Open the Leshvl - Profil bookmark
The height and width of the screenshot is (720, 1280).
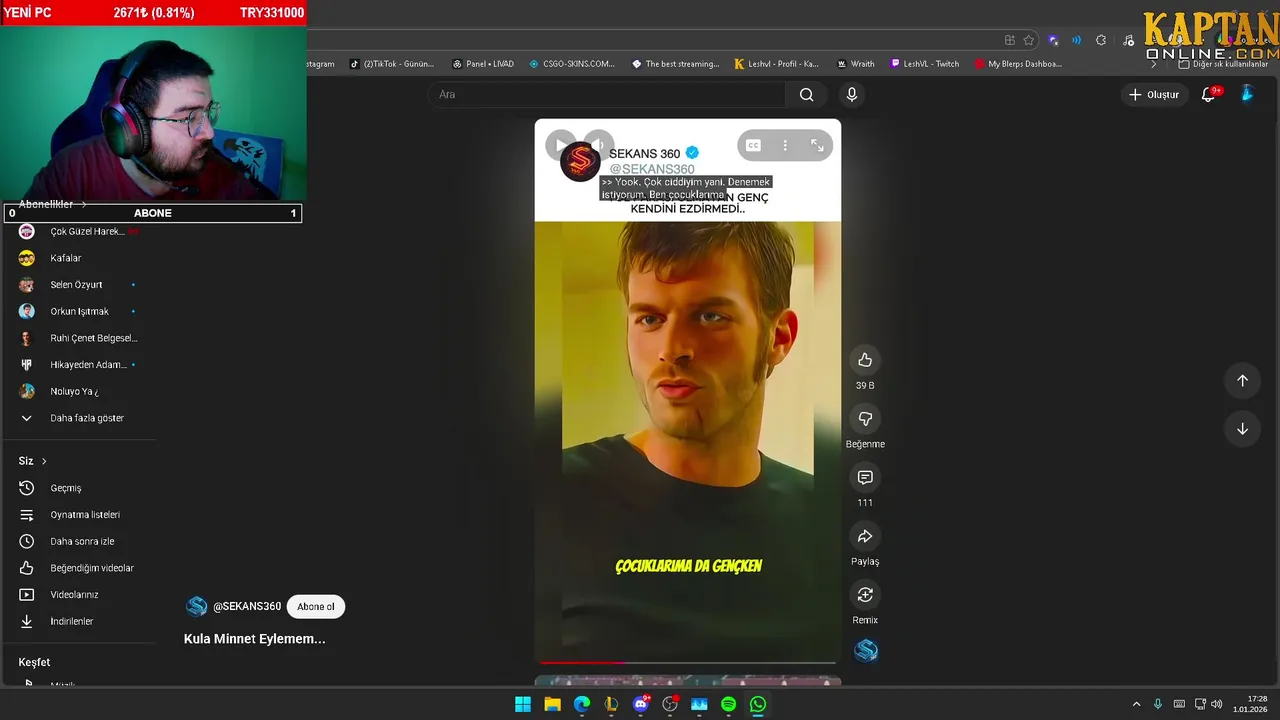tap(777, 64)
